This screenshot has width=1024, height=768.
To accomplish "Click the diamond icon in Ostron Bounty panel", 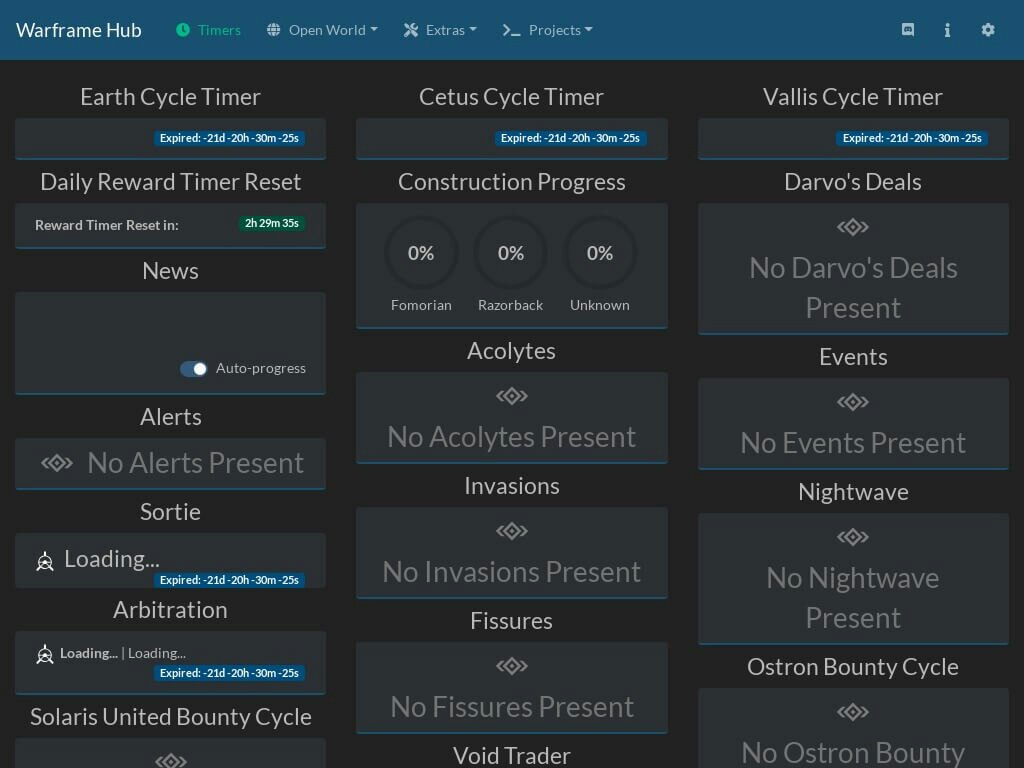I will (x=853, y=711).
